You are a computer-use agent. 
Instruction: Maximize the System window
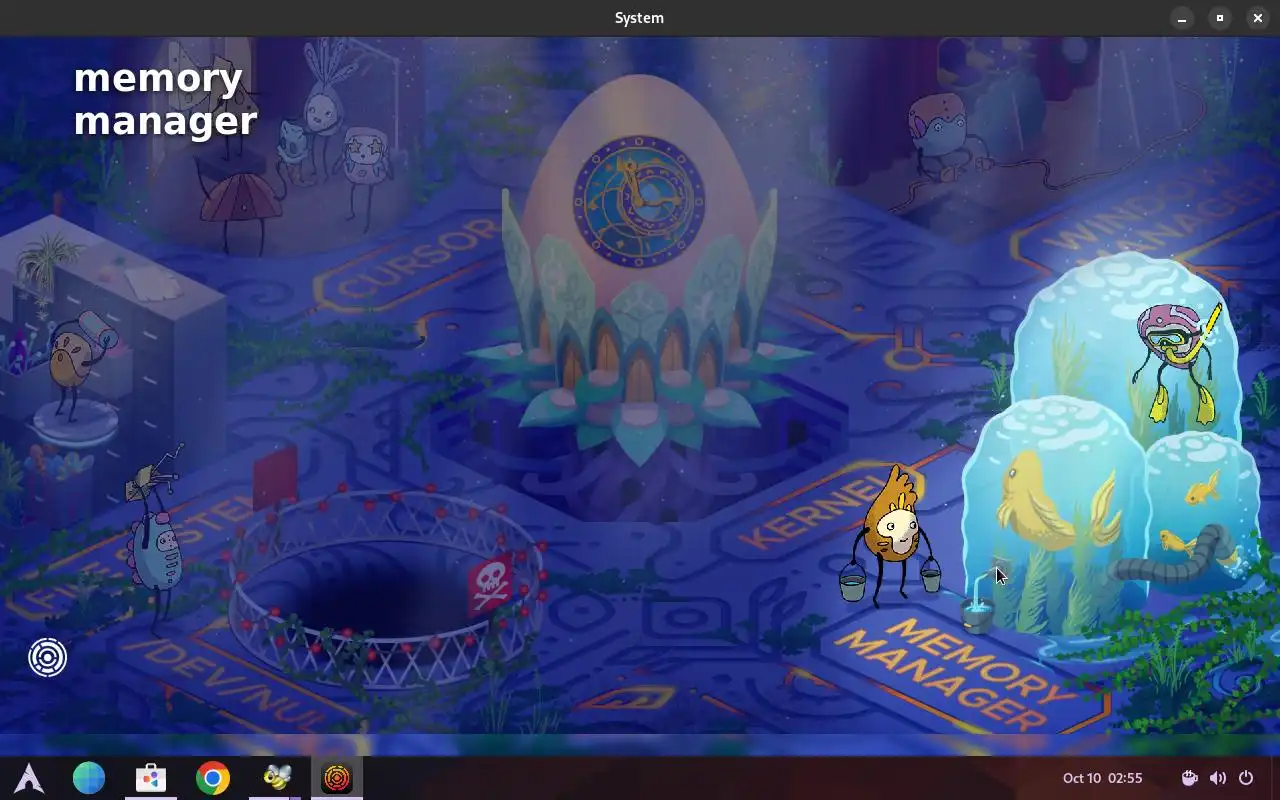point(1220,18)
